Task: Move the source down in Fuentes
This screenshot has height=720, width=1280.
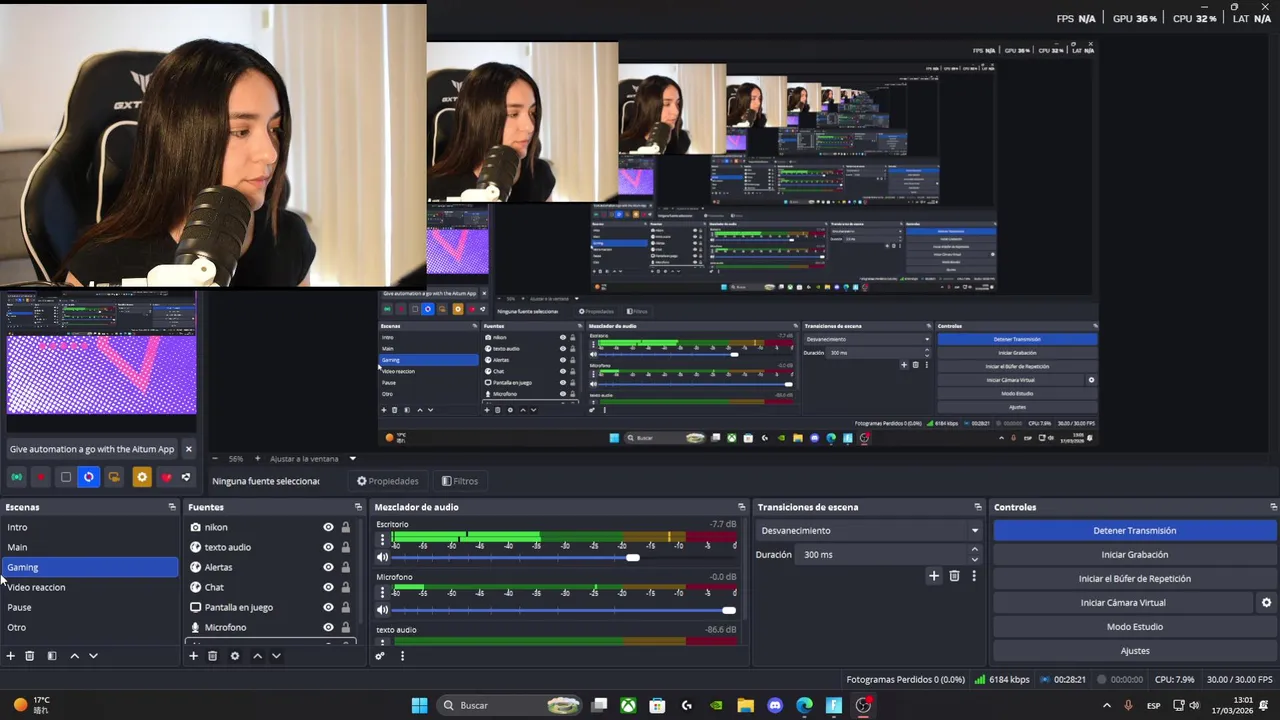Action: pyautogui.click(x=276, y=656)
